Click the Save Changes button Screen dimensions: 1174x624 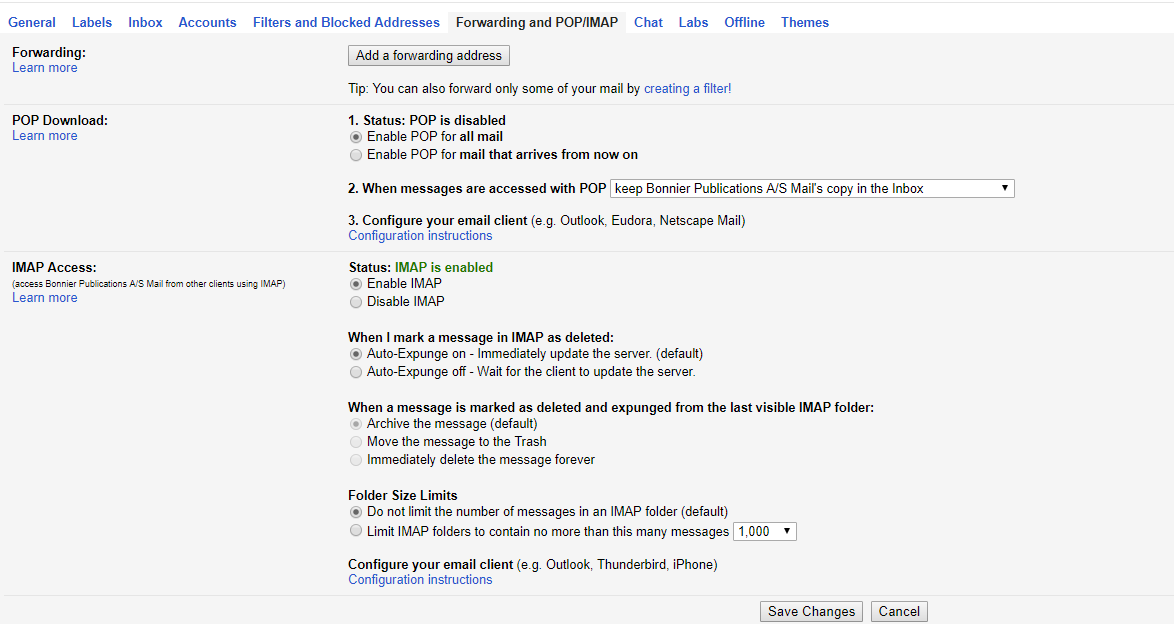tap(810, 611)
